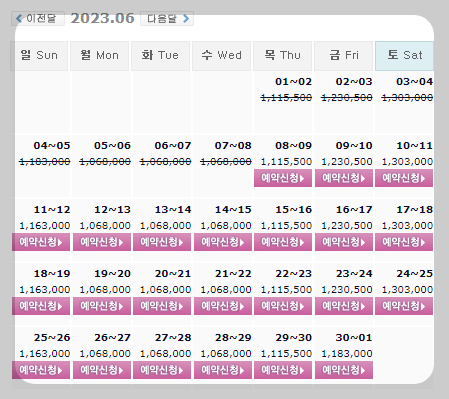This screenshot has height=399, width=449.
Task: Book the 24~25 date via 예약신청
Action: 404,306
